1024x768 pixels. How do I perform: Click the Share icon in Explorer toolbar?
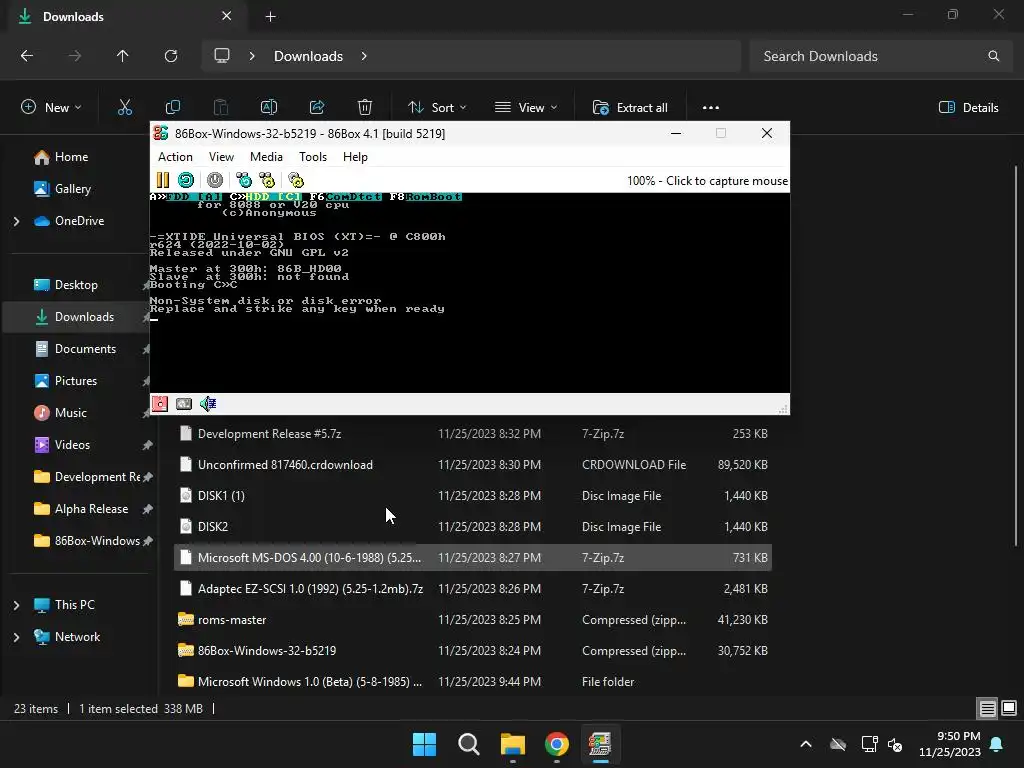317,108
